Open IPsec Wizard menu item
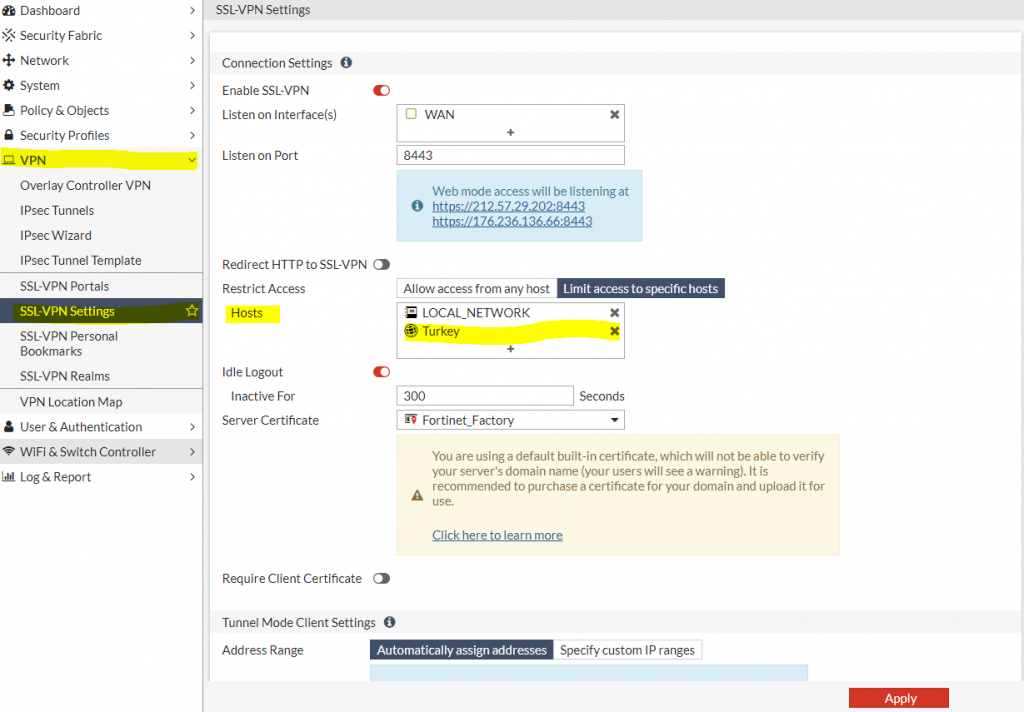 click(56, 235)
